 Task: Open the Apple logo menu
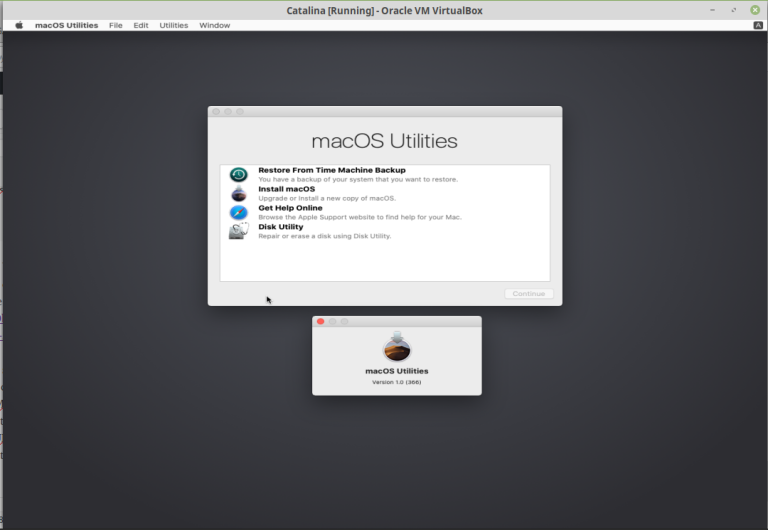(x=19, y=25)
